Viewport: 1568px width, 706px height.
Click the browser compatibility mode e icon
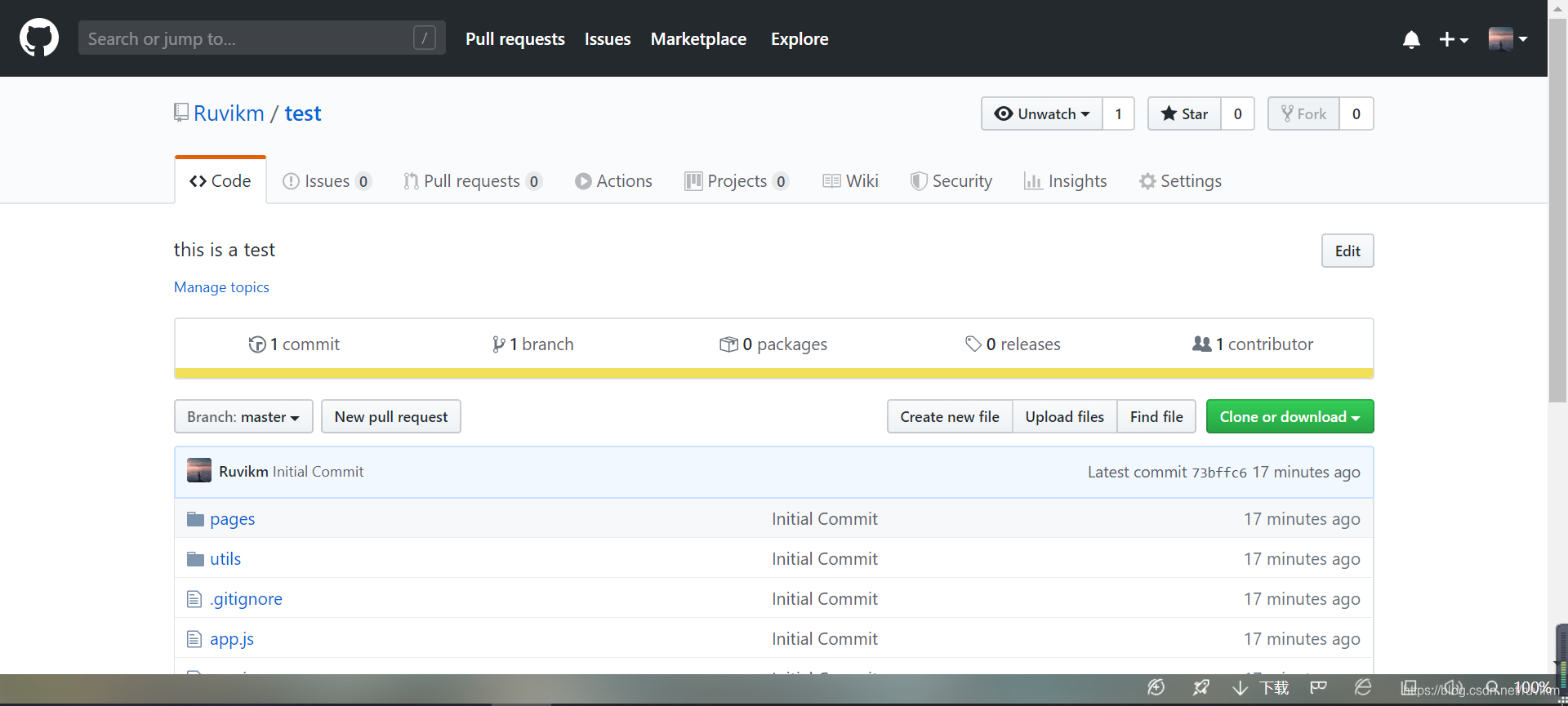point(1363,687)
